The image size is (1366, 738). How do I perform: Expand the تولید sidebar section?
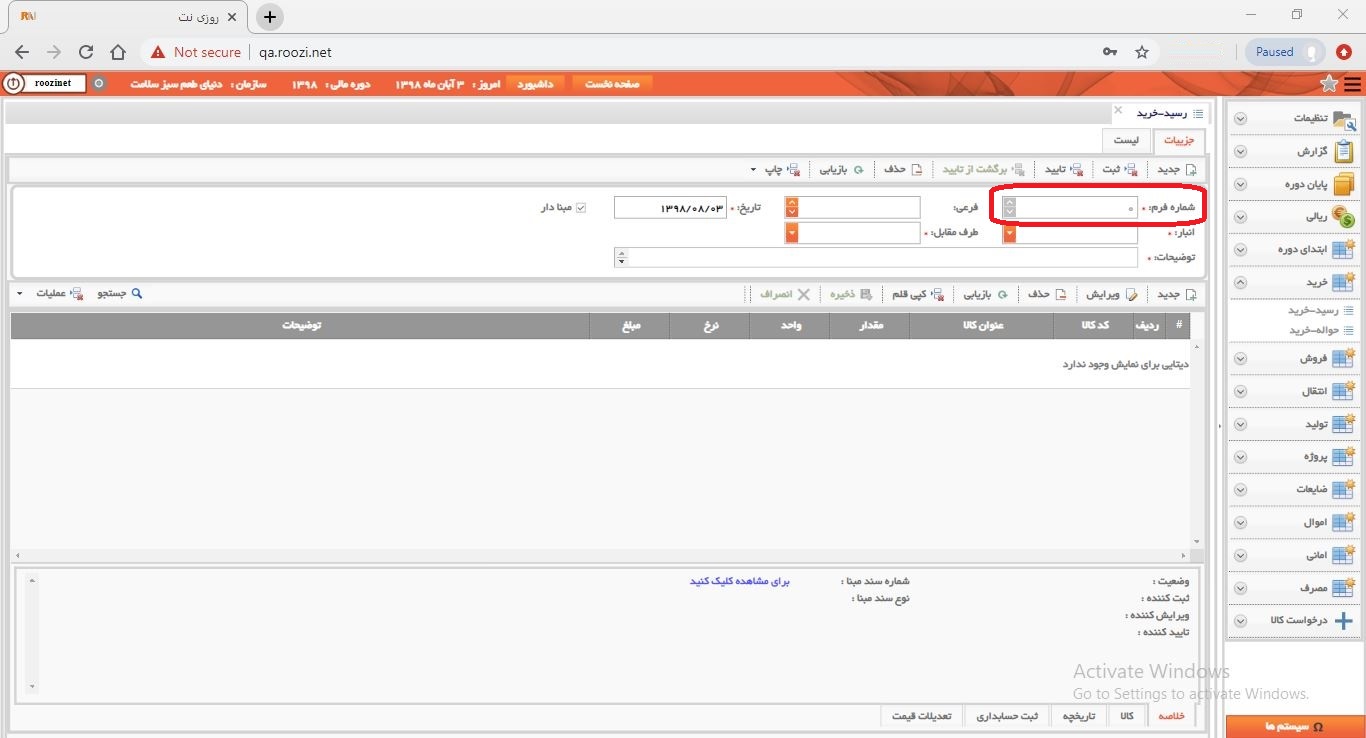point(1240,424)
